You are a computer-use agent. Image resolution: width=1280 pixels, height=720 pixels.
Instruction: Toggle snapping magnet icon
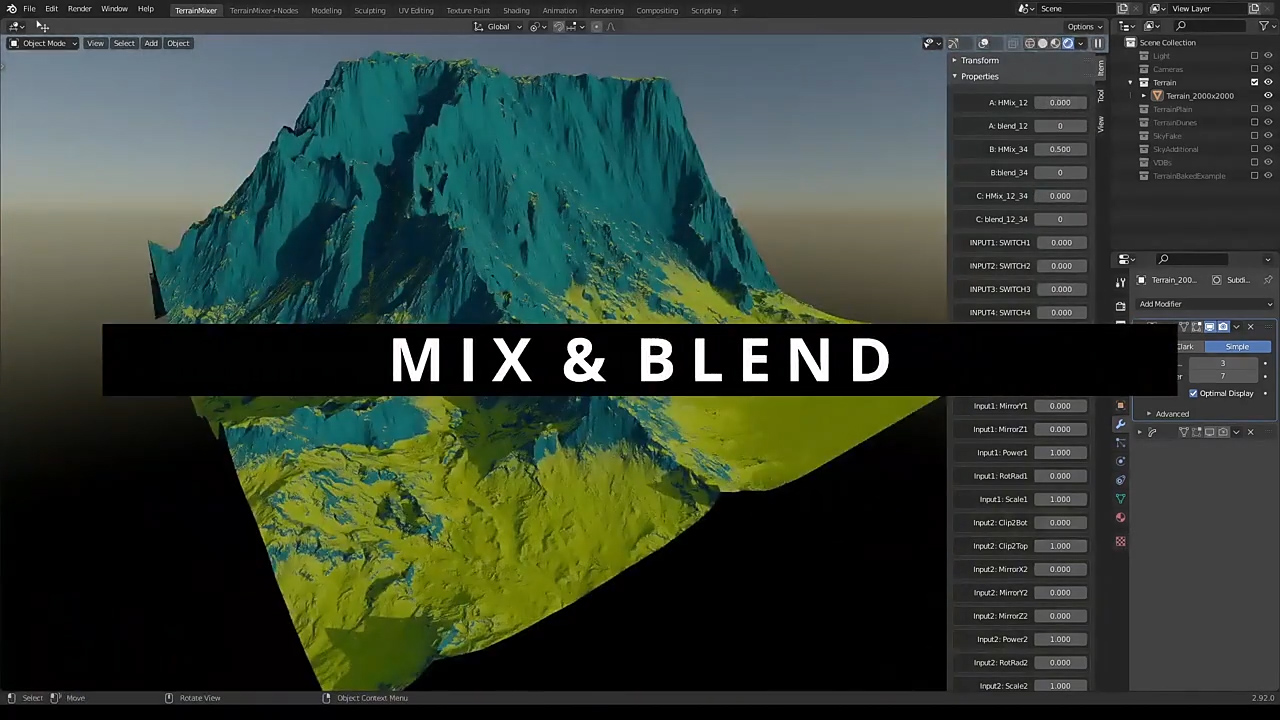tap(559, 27)
